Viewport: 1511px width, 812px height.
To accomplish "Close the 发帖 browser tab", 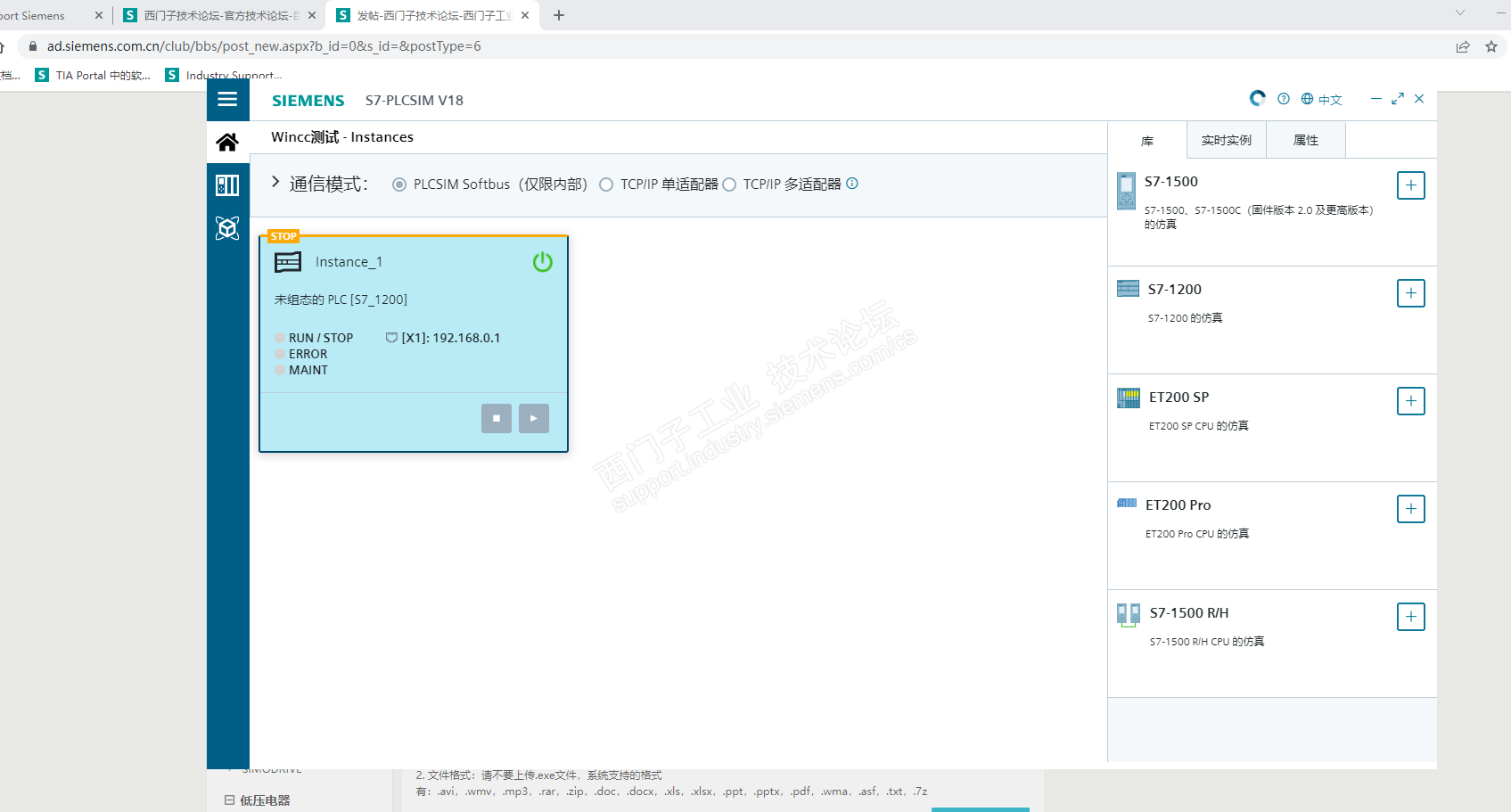I will coord(525,15).
